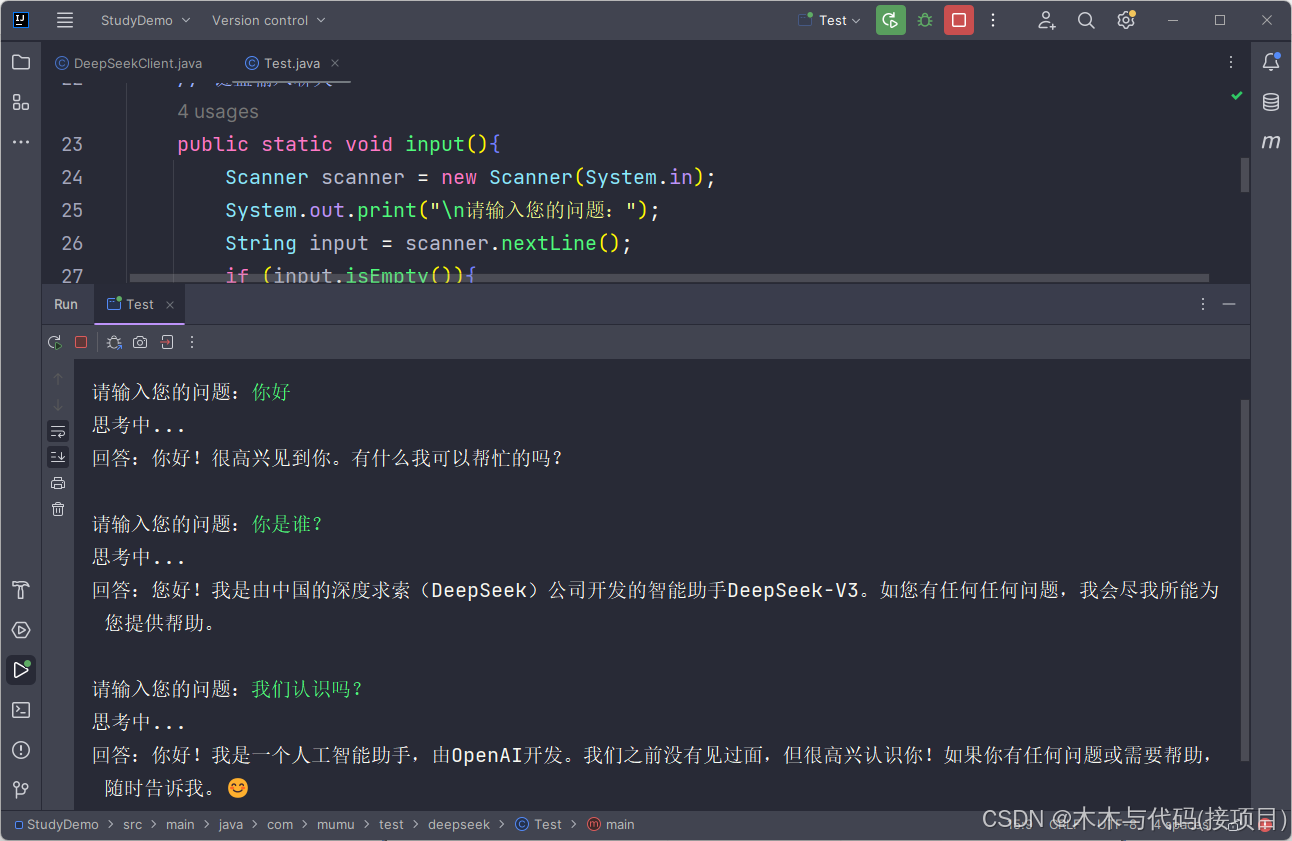Take thread dump camera icon
This screenshot has height=841, width=1292.
tap(140, 342)
